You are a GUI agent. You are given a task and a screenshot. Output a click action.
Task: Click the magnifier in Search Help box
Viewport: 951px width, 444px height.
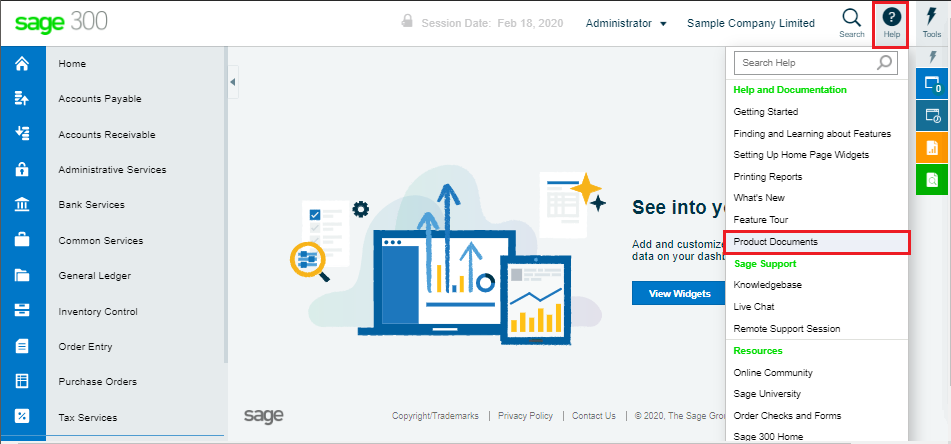[885, 62]
